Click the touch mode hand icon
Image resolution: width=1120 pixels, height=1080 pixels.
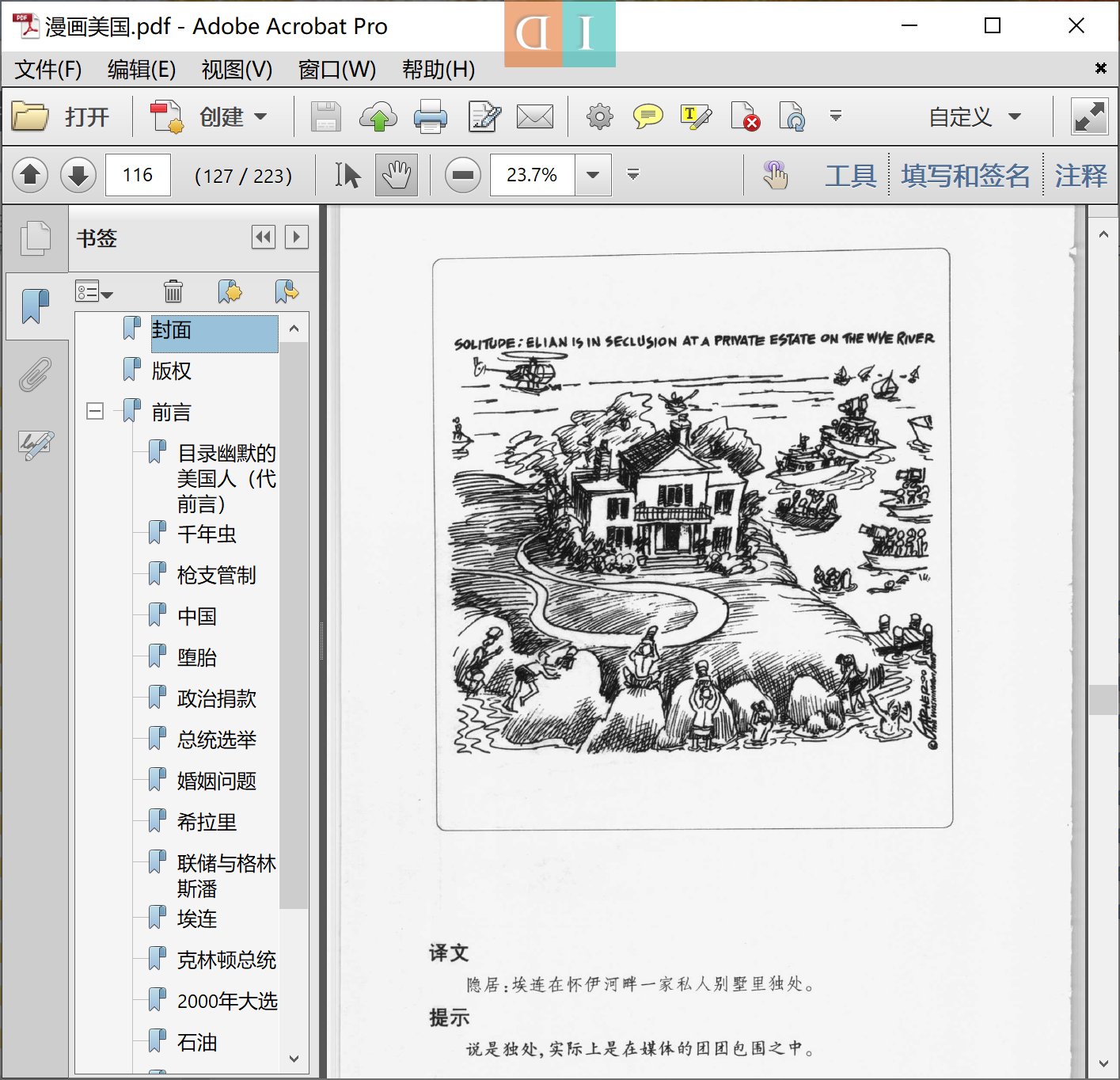tap(775, 175)
